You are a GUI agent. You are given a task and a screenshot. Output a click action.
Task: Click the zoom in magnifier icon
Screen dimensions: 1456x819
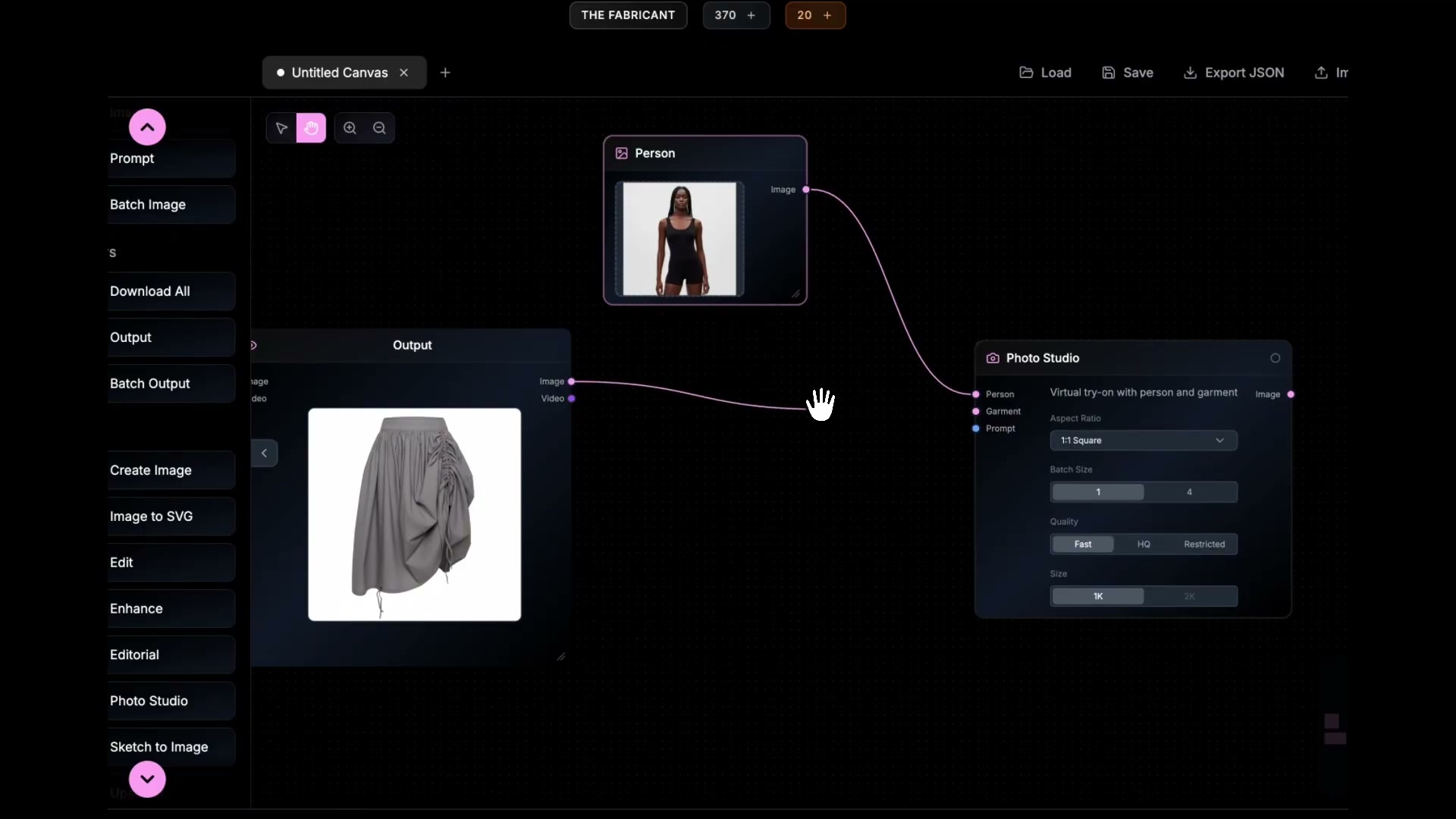click(349, 127)
